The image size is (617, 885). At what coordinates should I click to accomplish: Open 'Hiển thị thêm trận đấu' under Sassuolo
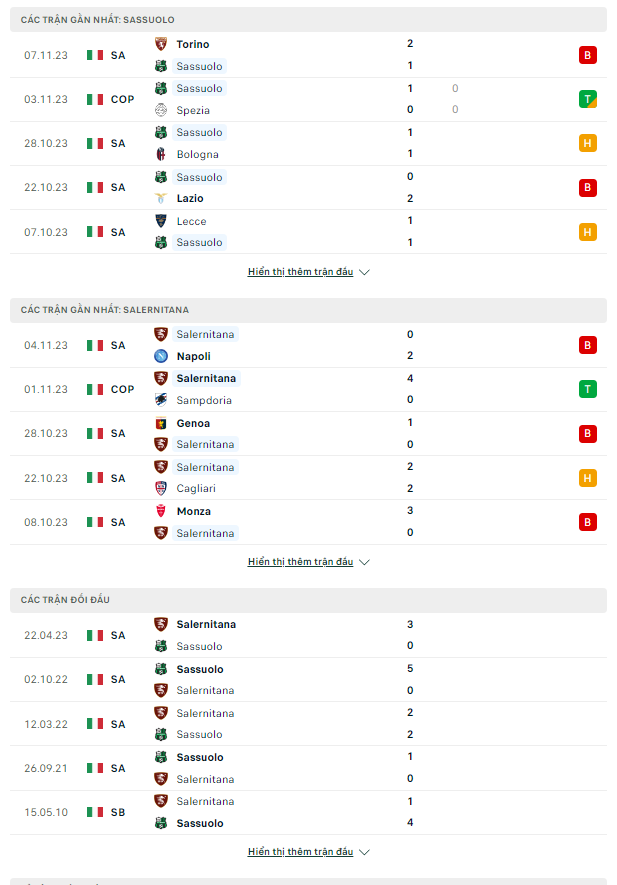point(300,271)
